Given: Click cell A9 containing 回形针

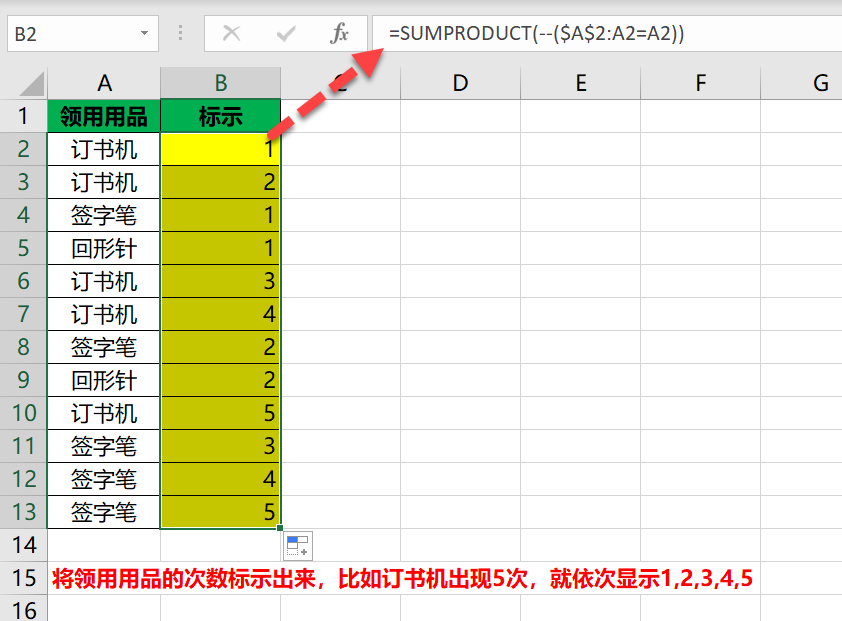Looking at the screenshot, I should click(104, 380).
